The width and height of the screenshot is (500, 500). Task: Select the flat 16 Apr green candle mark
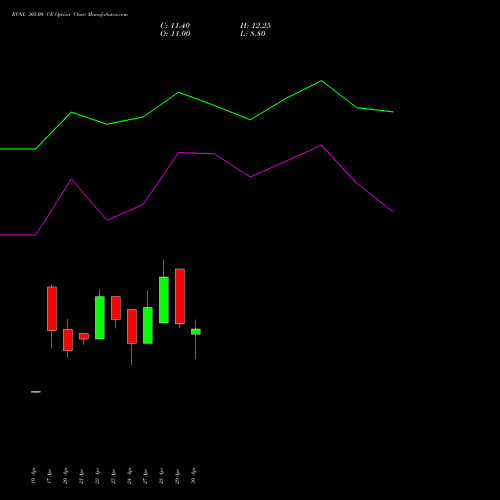tap(36, 392)
